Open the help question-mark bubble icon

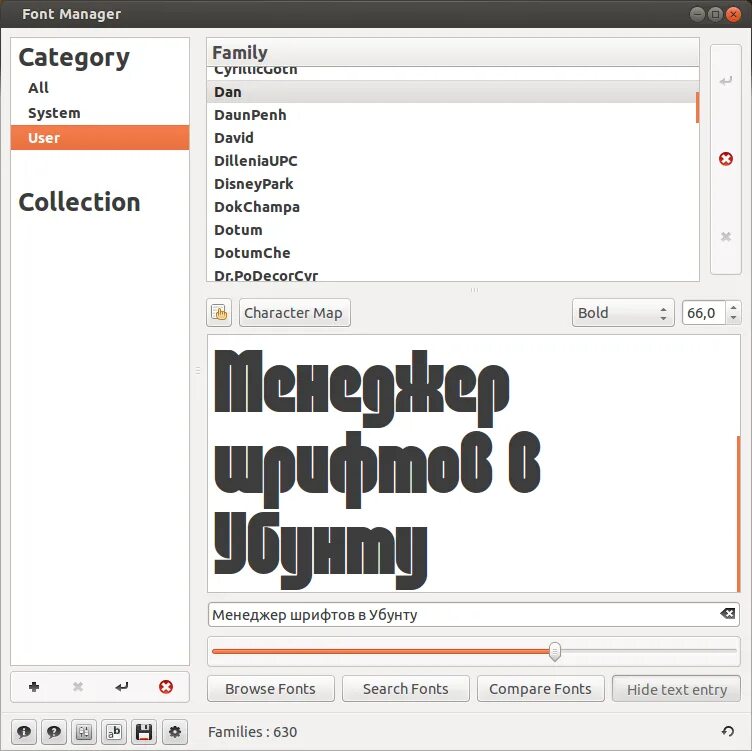click(x=54, y=732)
